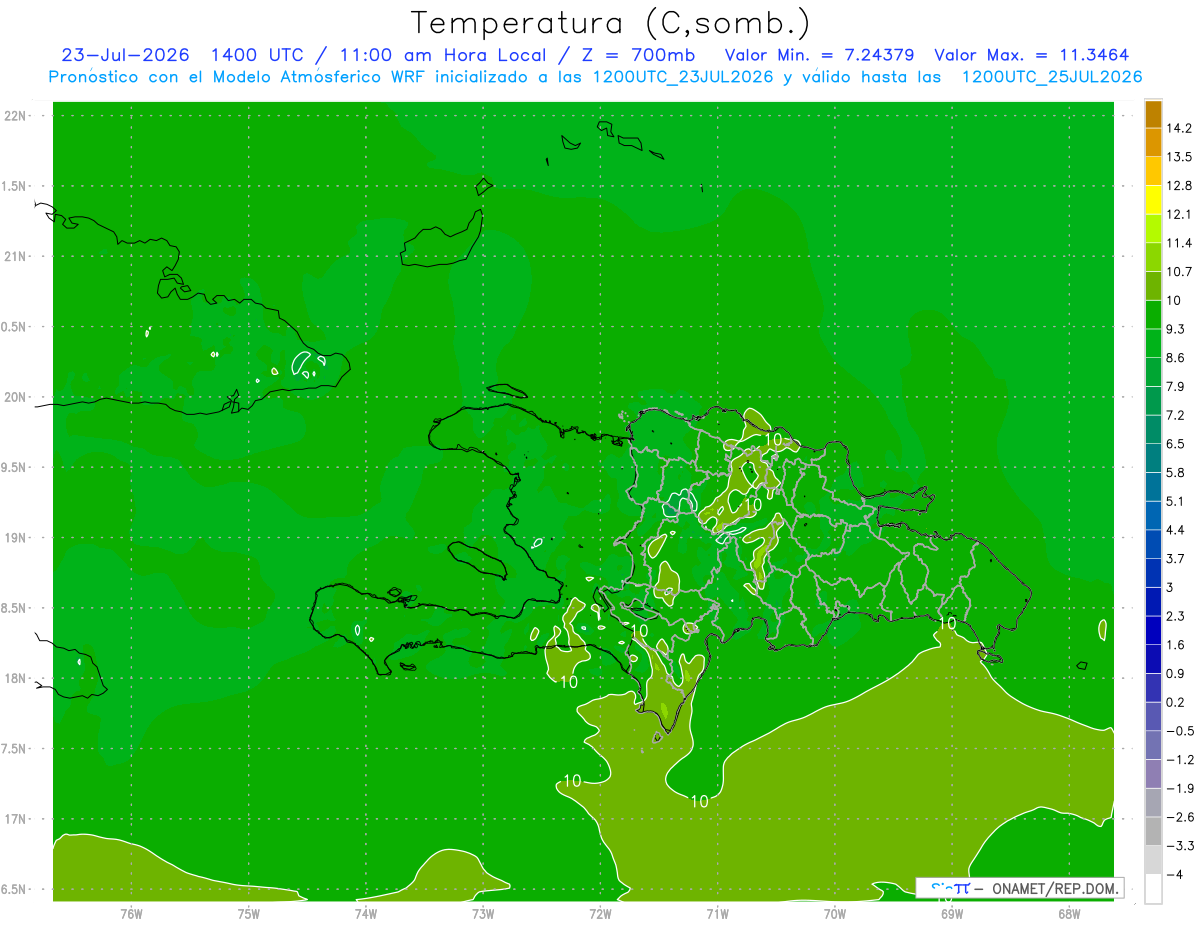Click the 13.5 value on the color scale
The height and width of the screenshot is (927, 1200).
pos(1180,157)
